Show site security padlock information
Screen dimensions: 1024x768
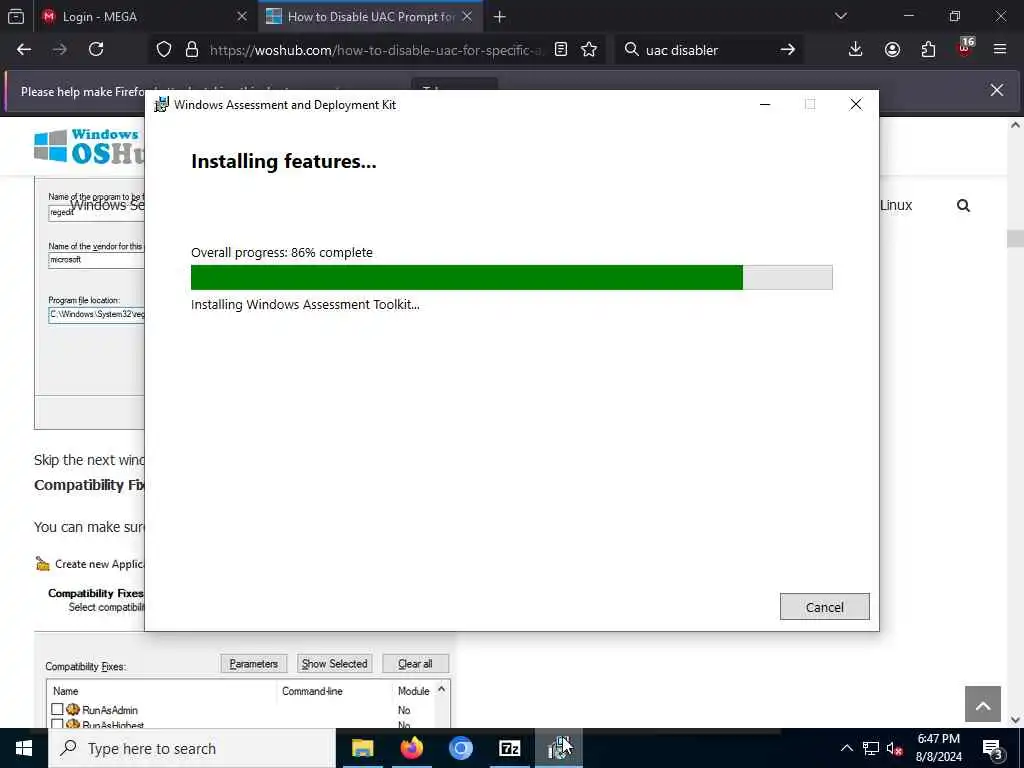click(192, 50)
